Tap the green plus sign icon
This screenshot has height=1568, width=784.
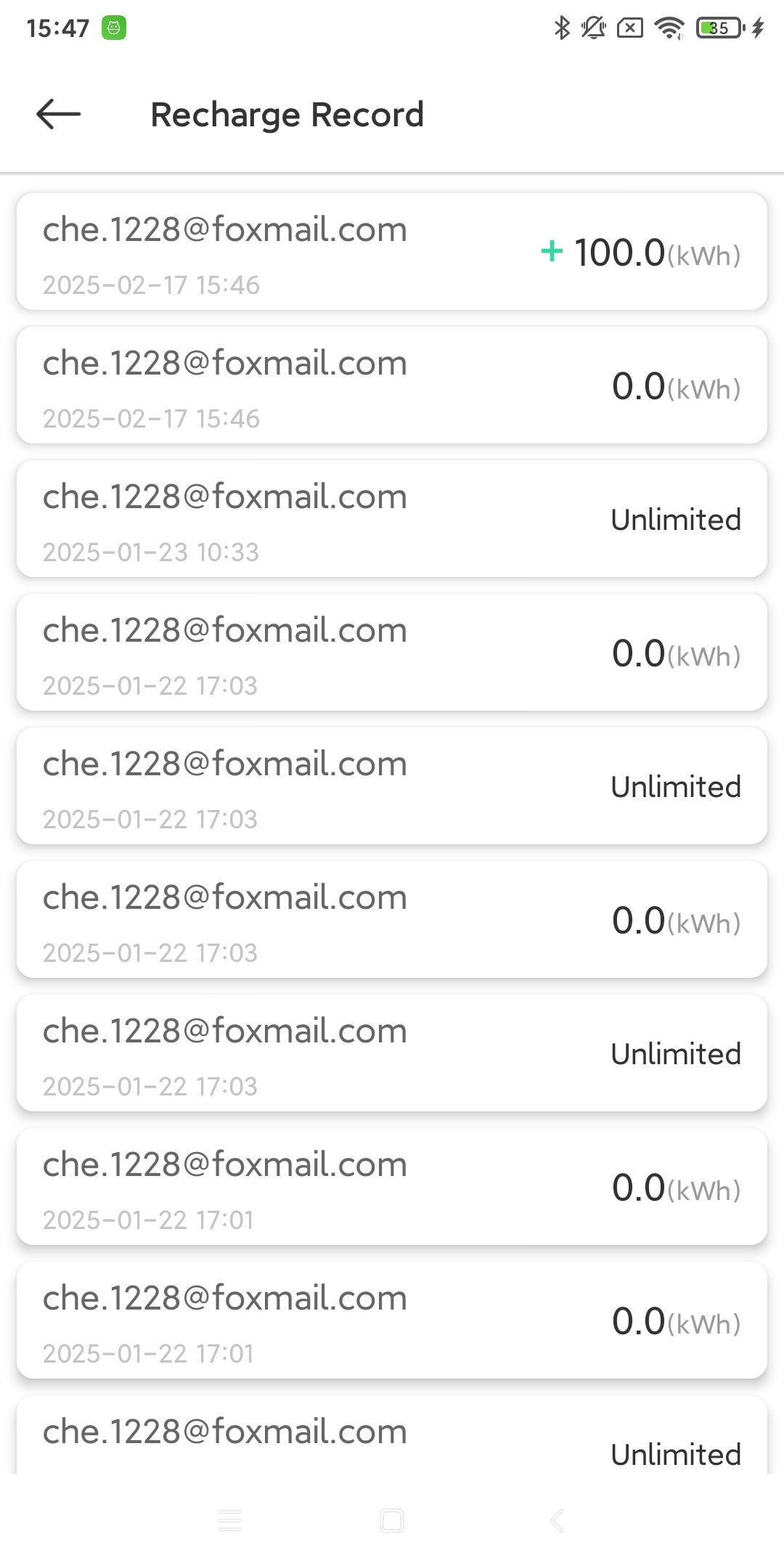click(552, 251)
